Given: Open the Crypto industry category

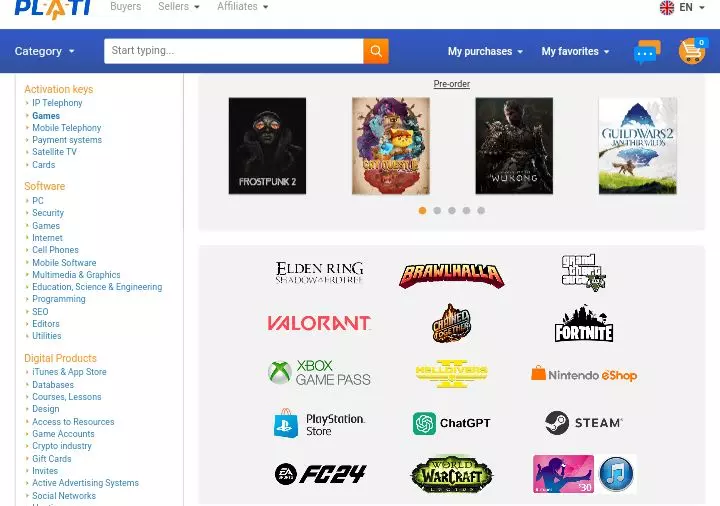Looking at the screenshot, I should (62, 445).
